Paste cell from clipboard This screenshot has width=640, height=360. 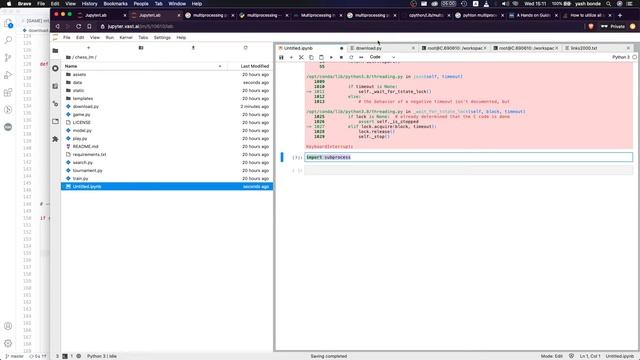pos(321,58)
